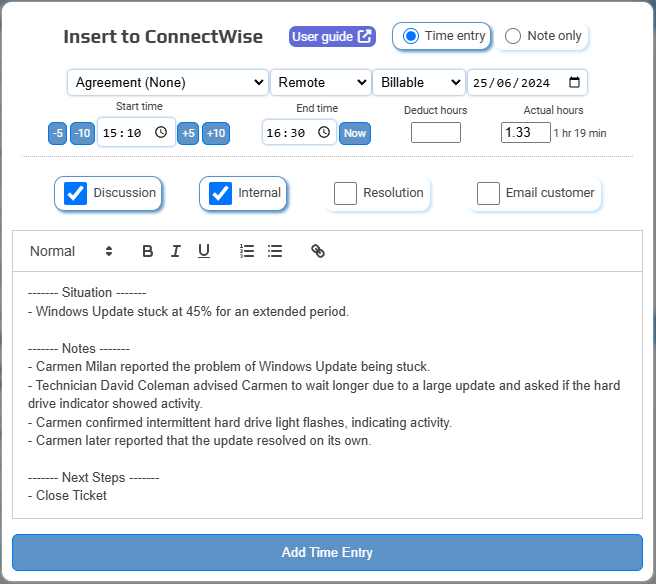Open the Agreement (None) dropdown

[x=168, y=82]
